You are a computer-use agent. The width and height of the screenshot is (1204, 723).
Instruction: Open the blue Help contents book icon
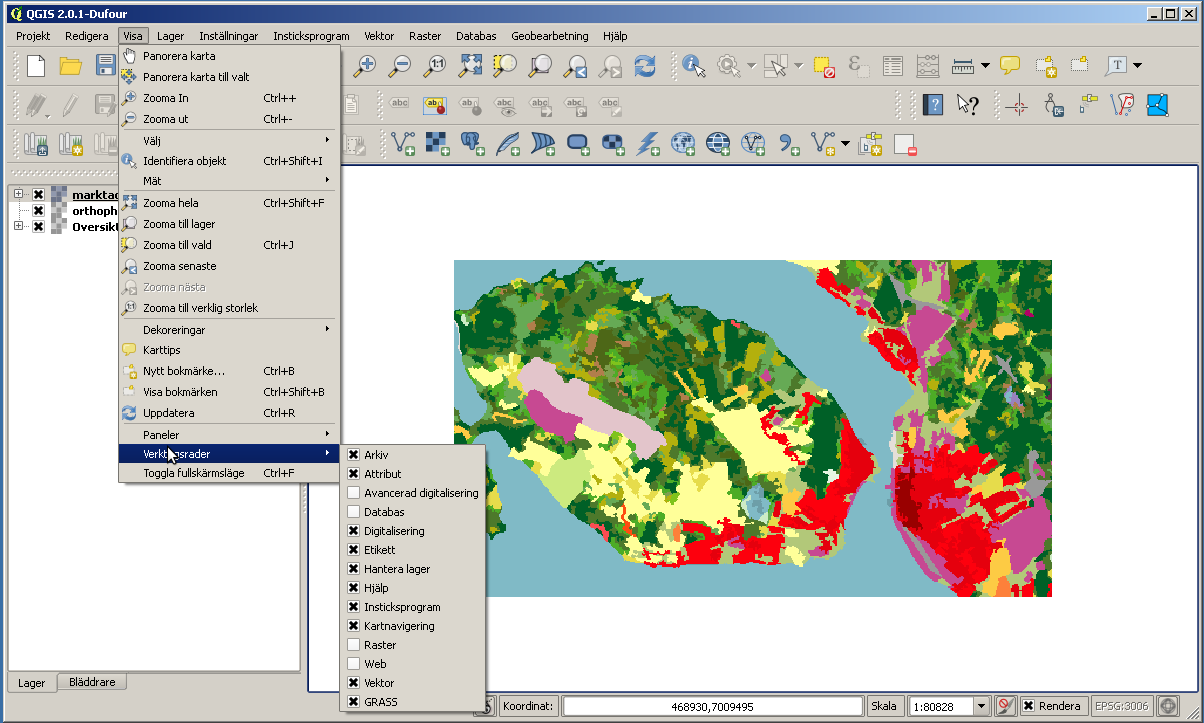(932, 105)
